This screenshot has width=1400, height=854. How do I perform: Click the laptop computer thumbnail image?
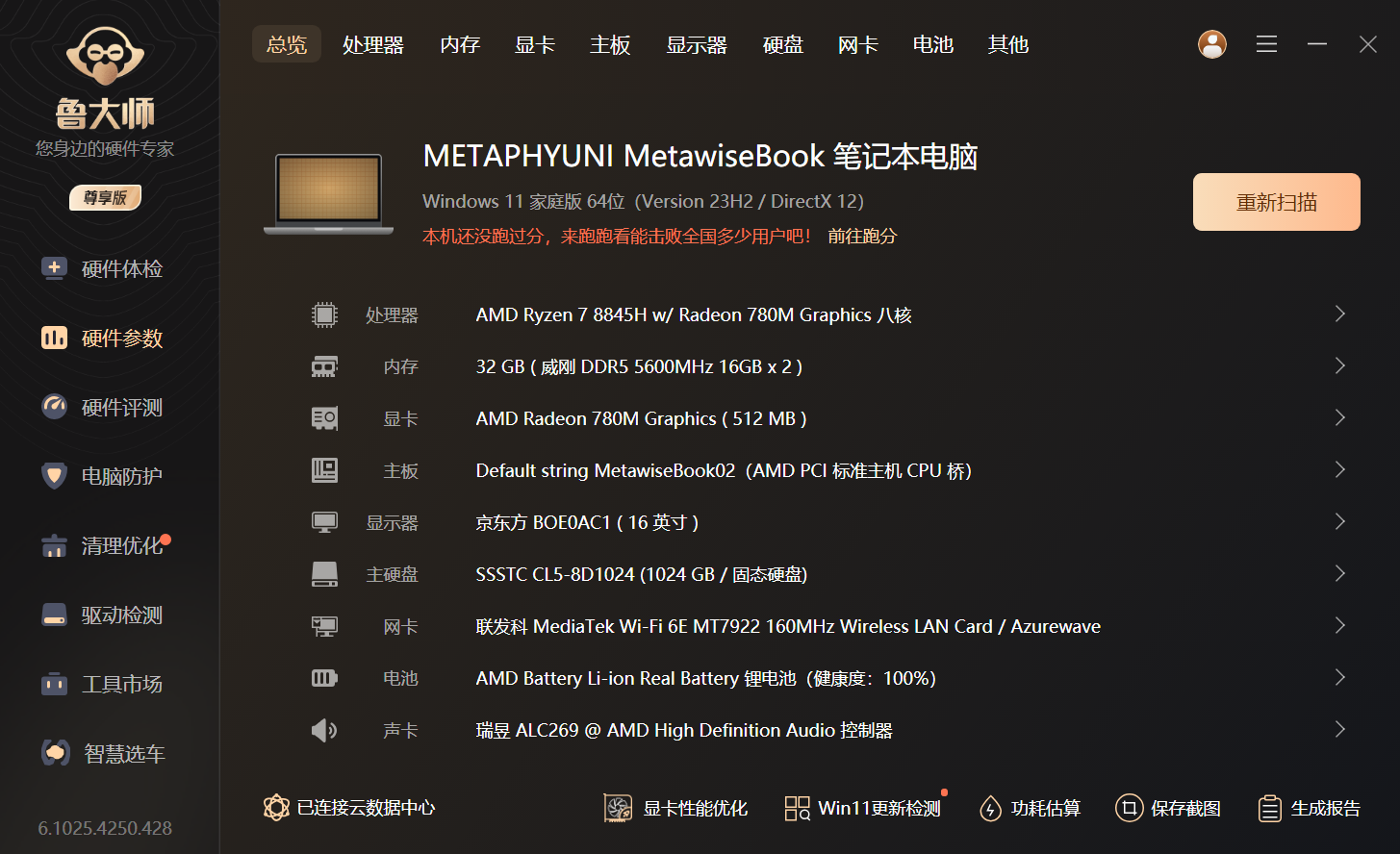[x=328, y=194]
